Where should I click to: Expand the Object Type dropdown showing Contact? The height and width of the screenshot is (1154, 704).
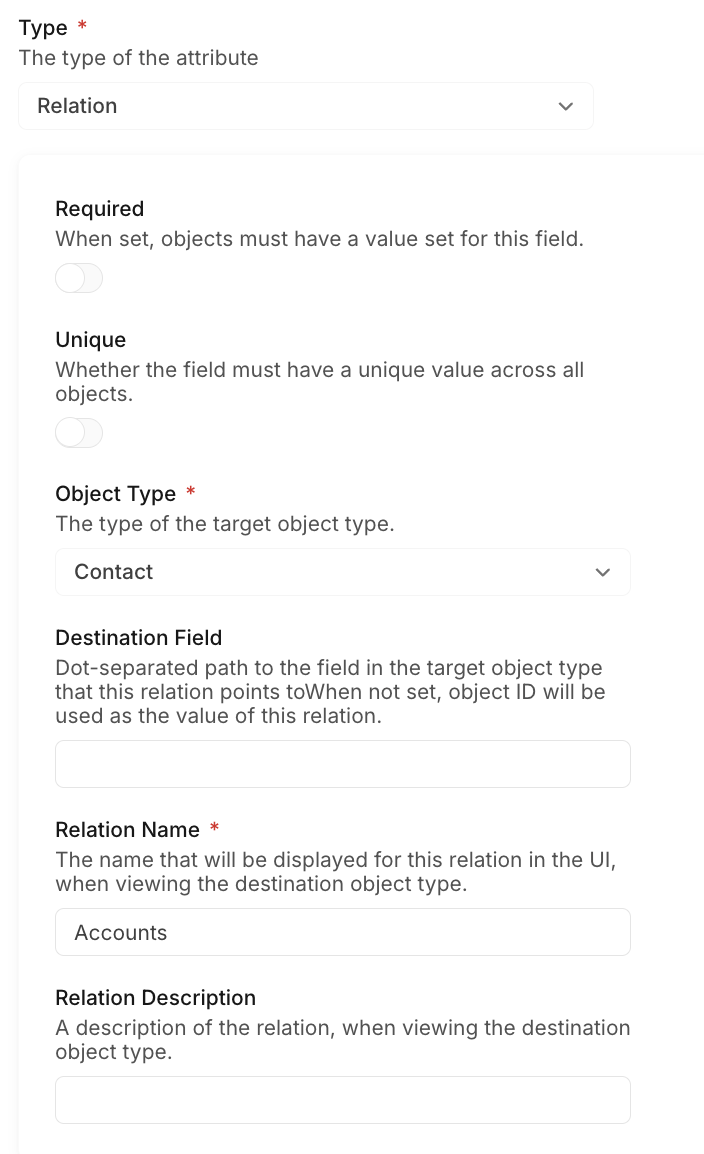(342, 572)
